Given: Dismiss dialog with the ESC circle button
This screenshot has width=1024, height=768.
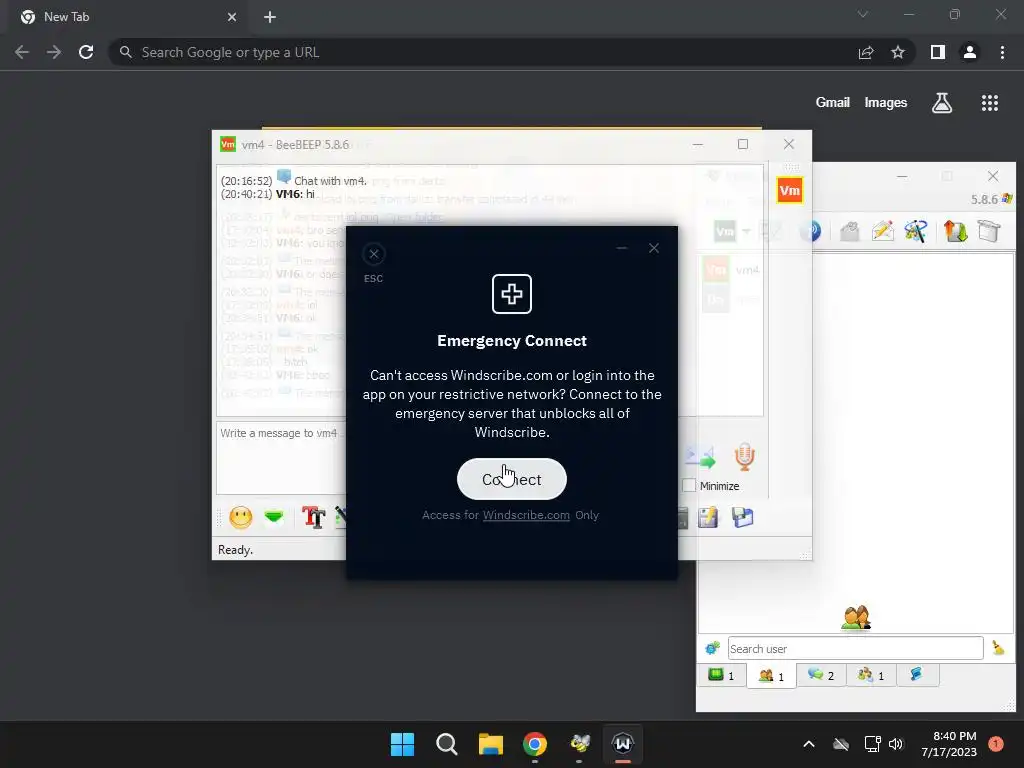Looking at the screenshot, I should (x=374, y=254).
